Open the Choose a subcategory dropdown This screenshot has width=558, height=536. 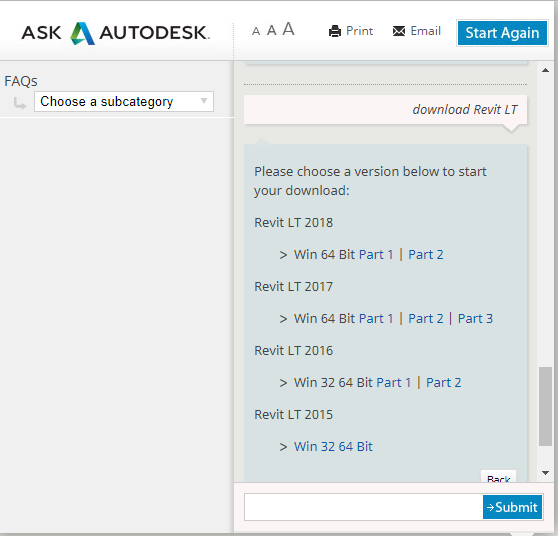124,101
